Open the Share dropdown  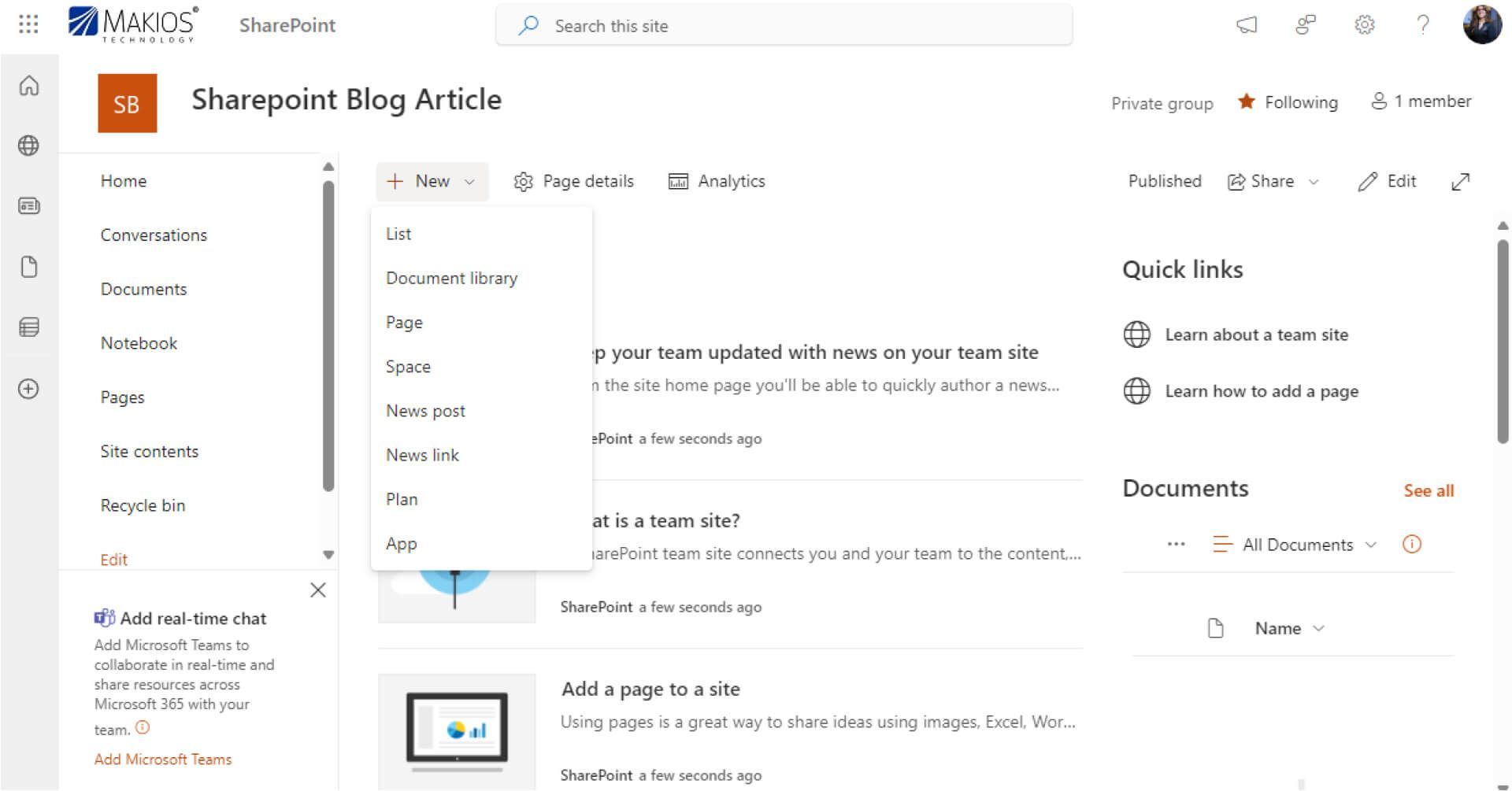click(1273, 182)
